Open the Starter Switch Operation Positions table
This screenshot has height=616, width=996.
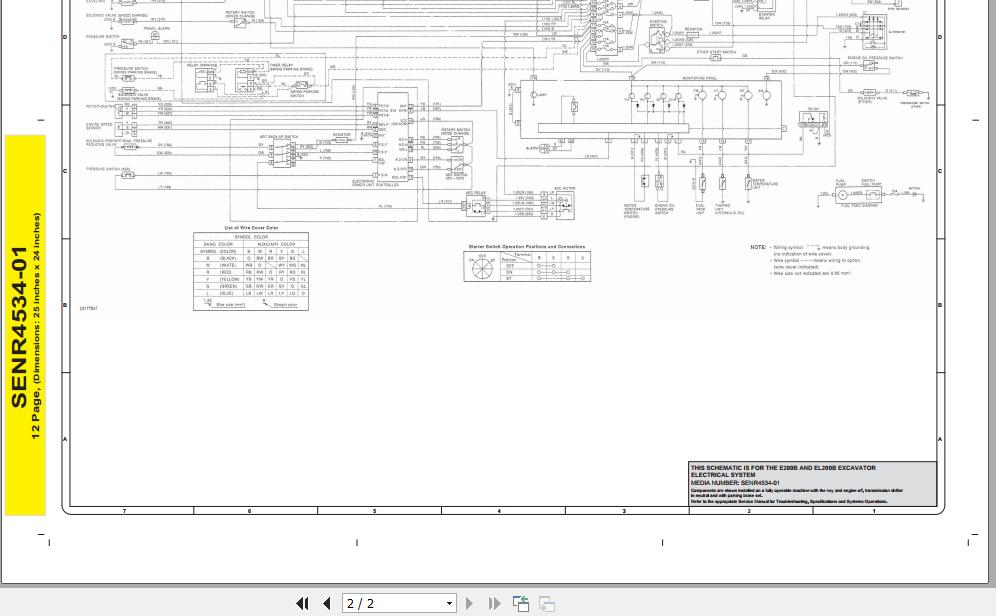(x=527, y=265)
